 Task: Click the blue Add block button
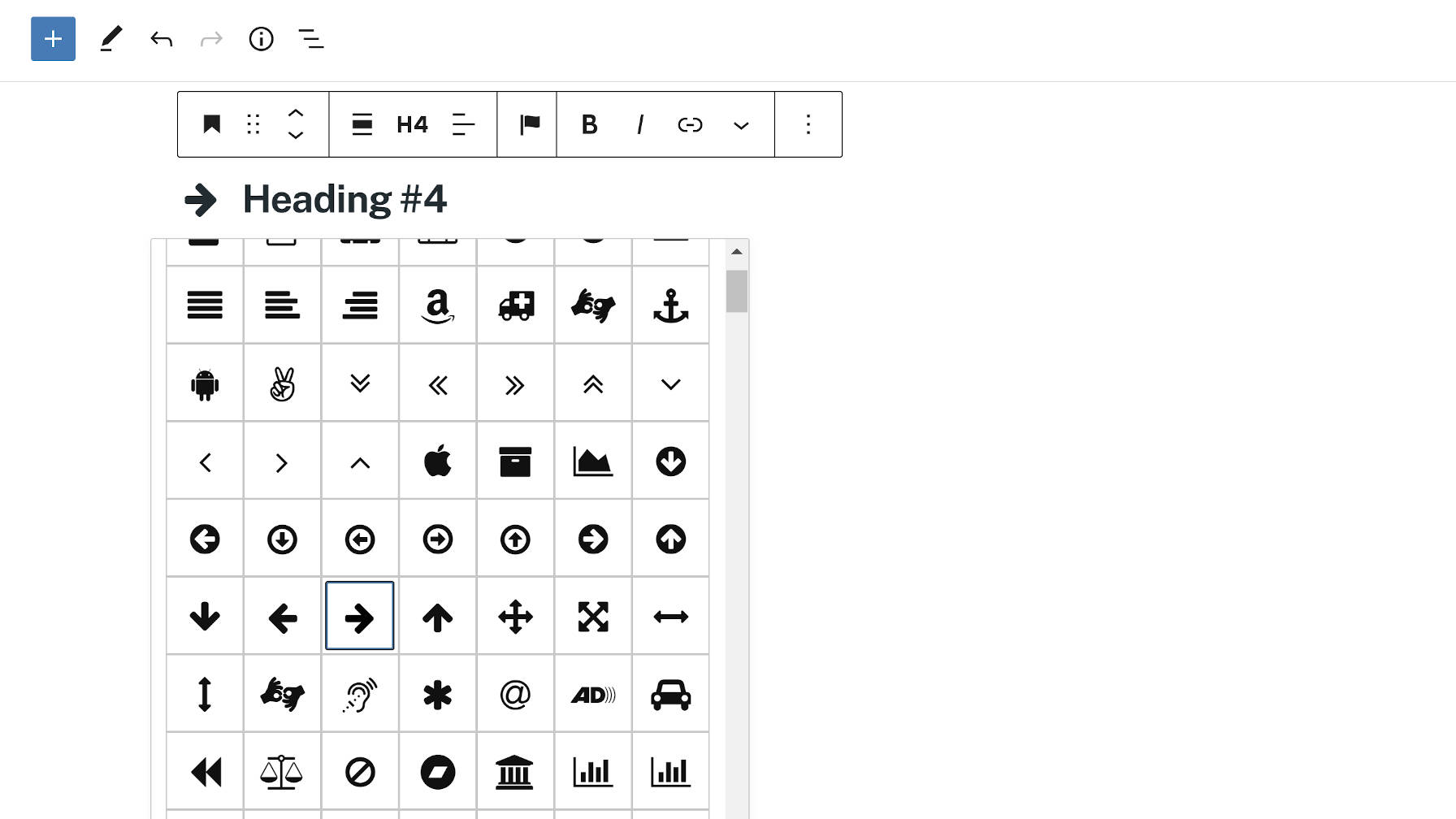point(53,38)
